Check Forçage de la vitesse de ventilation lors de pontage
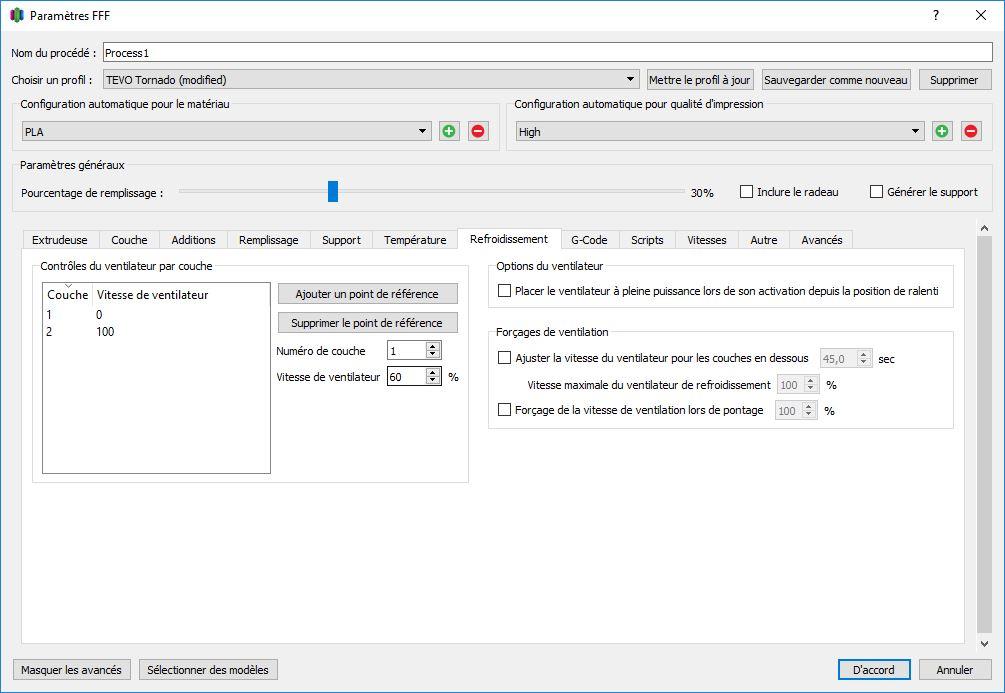 [x=504, y=410]
